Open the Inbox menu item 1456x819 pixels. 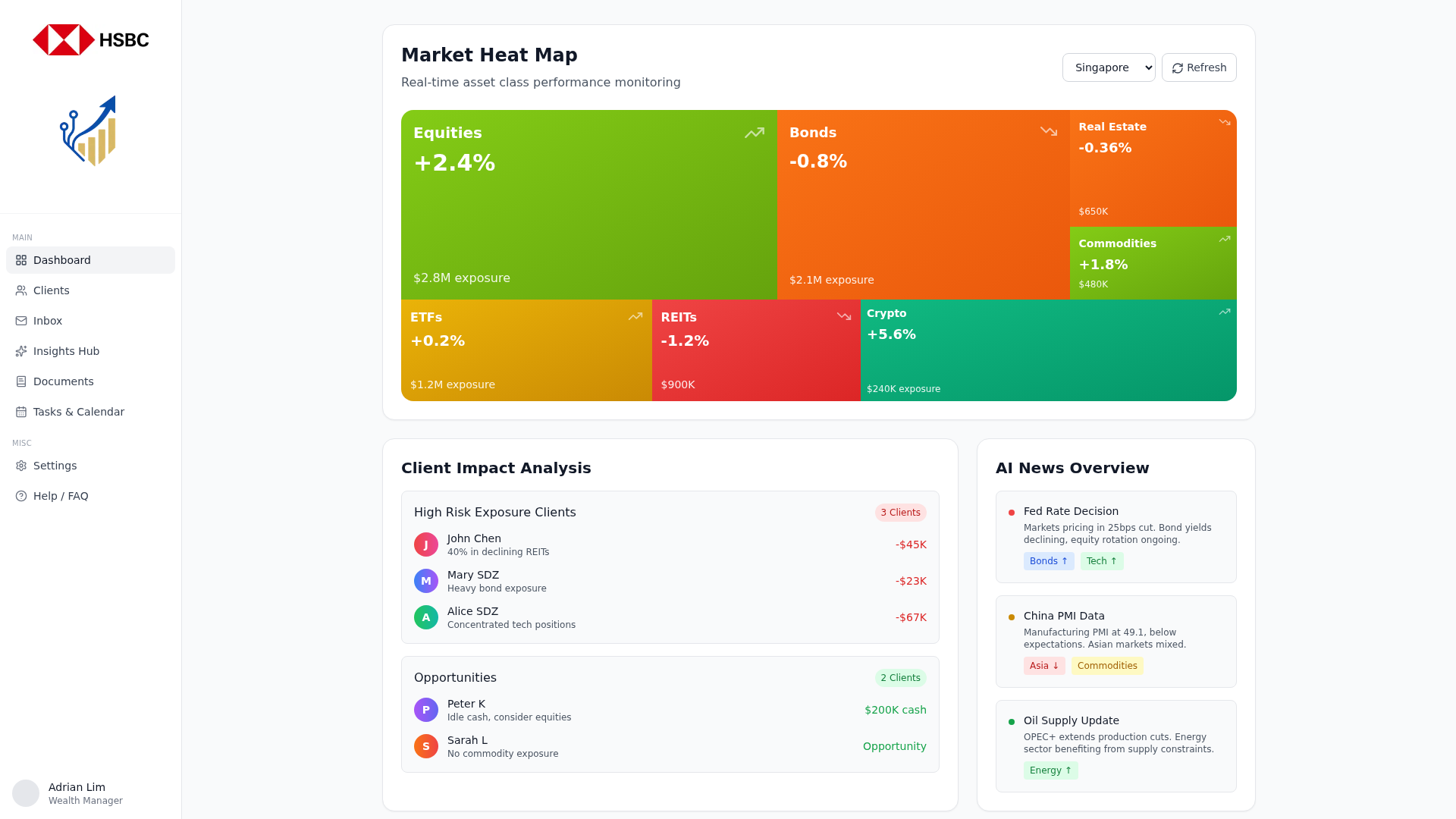(x=90, y=321)
